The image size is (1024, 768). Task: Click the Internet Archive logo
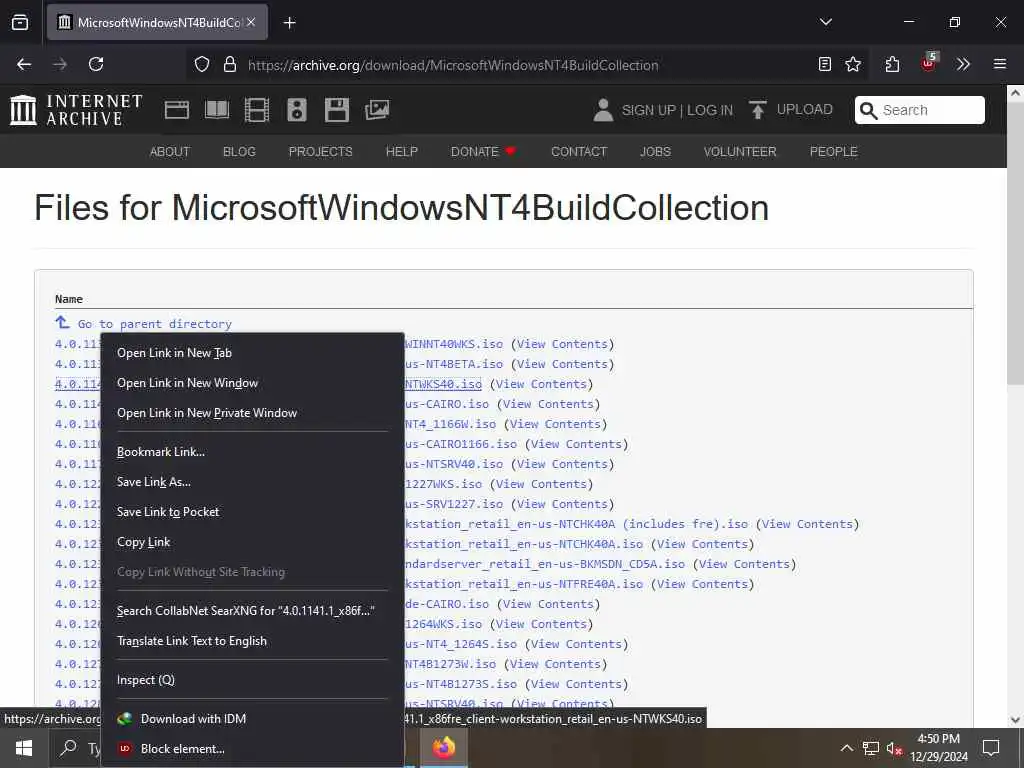coord(76,110)
